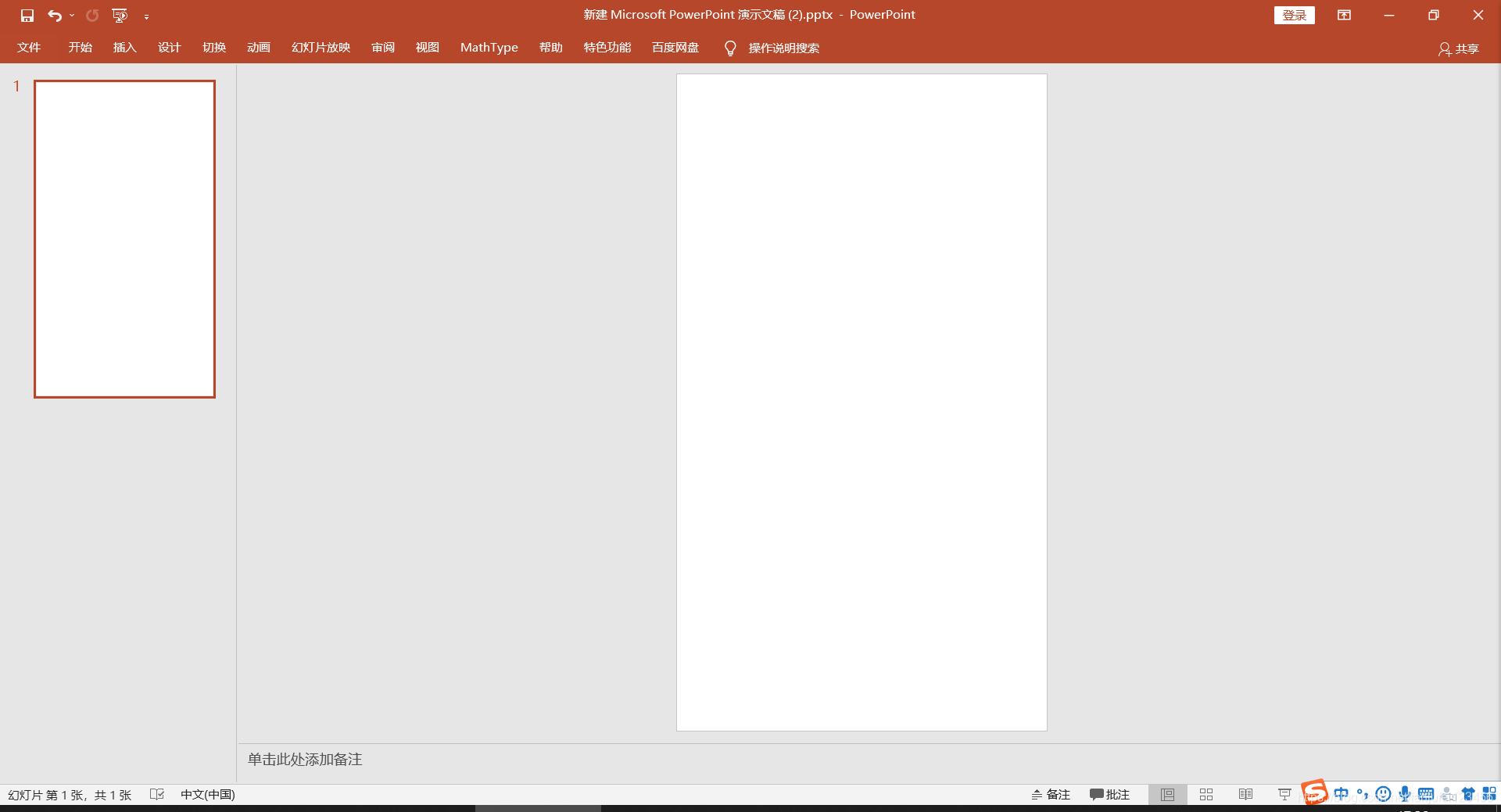Toggle Sogou Chinese/English input mode
Viewport: 1501px width, 812px height.
click(1342, 794)
